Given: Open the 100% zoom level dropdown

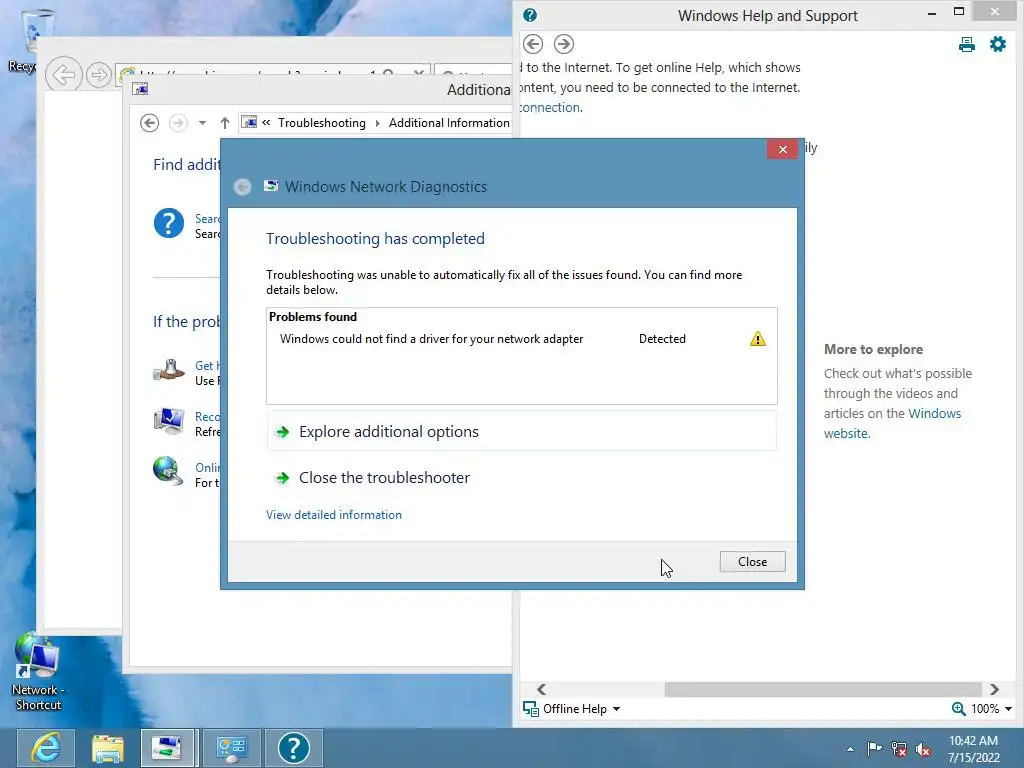Looking at the screenshot, I should pyautogui.click(x=991, y=709).
